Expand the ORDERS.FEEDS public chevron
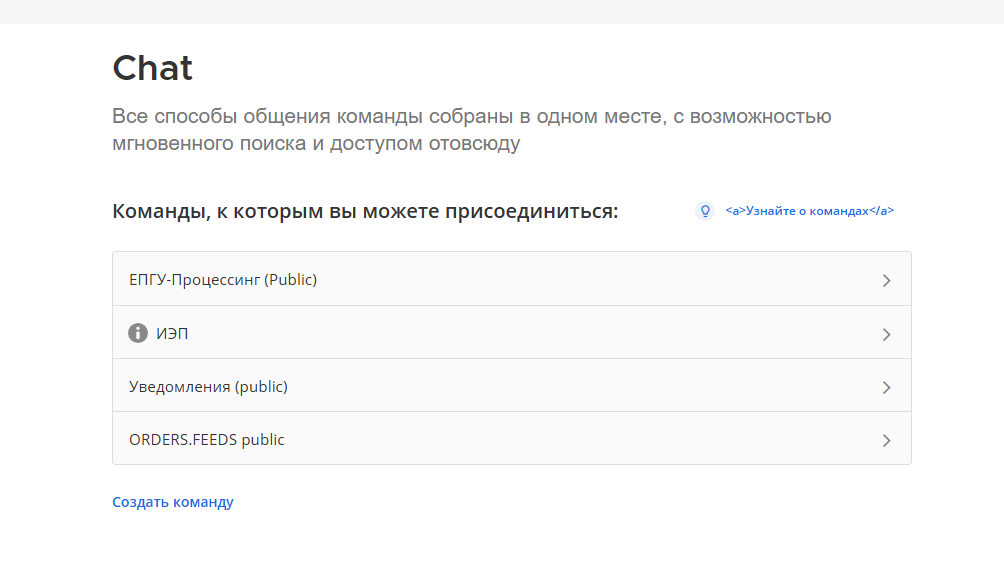The width and height of the screenshot is (1004, 569). click(886, 440)
